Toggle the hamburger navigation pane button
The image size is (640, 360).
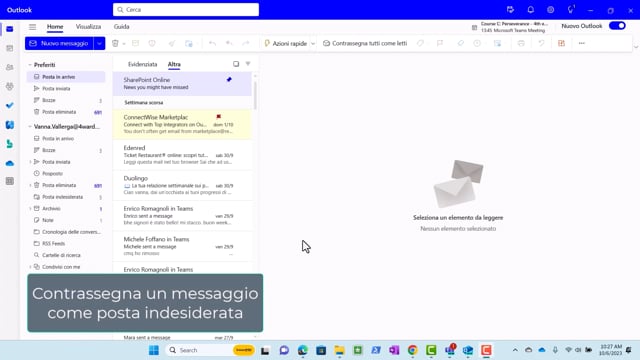pyautogui.click(x=32, y=27)
